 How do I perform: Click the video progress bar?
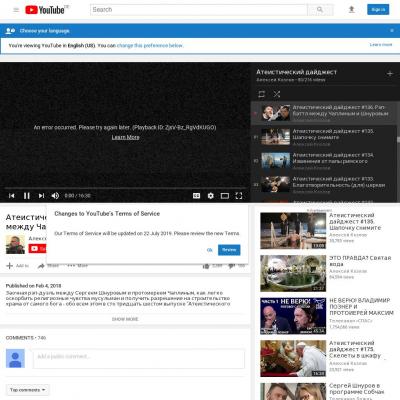125,188
